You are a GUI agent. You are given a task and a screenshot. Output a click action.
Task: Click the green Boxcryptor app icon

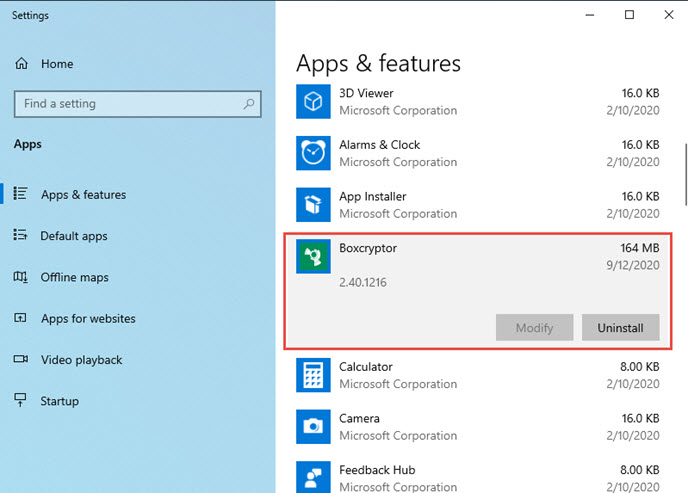coord(313,257)
